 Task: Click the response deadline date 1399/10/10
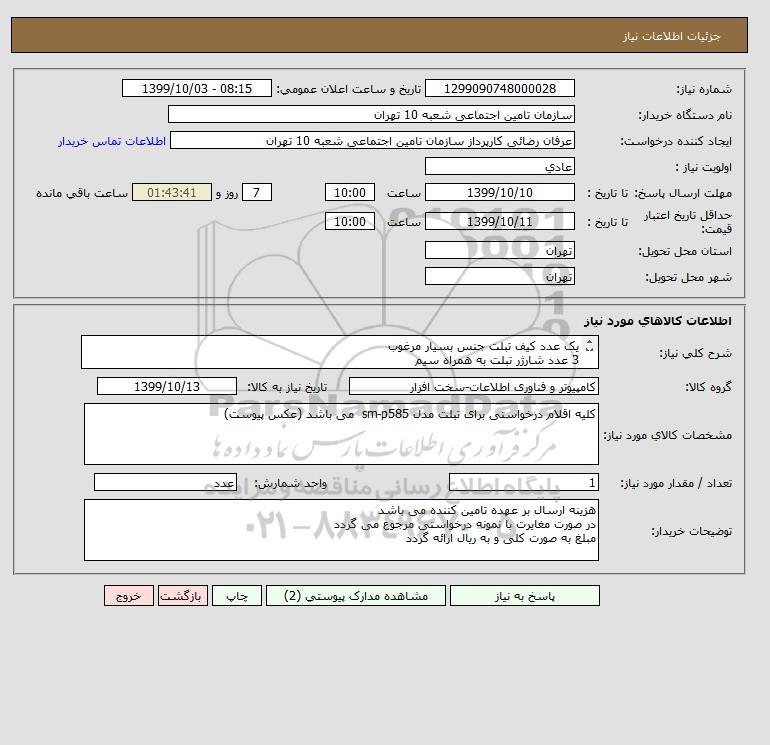499,193
